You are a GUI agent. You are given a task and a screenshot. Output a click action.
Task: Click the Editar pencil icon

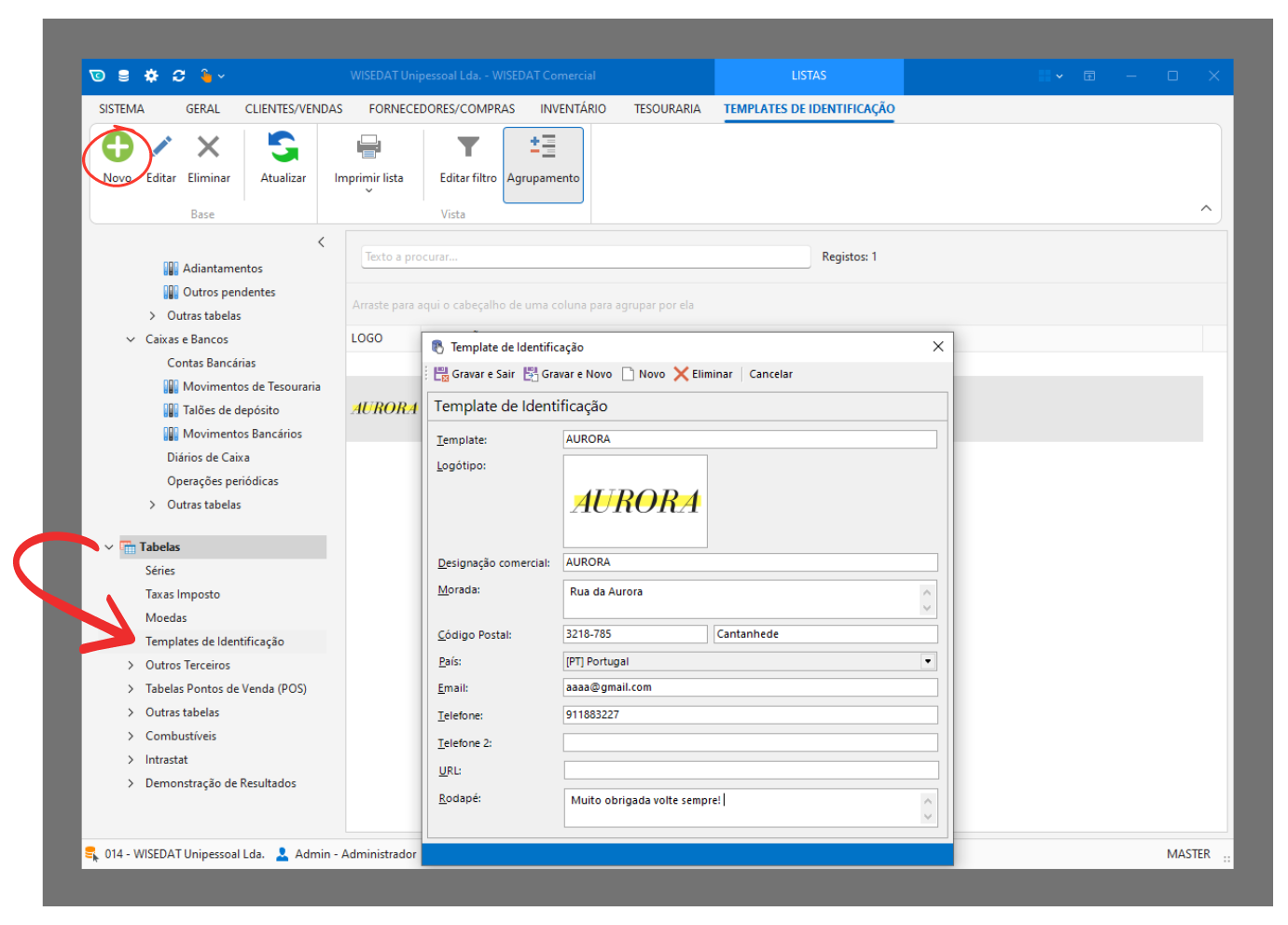click(161, 147)
